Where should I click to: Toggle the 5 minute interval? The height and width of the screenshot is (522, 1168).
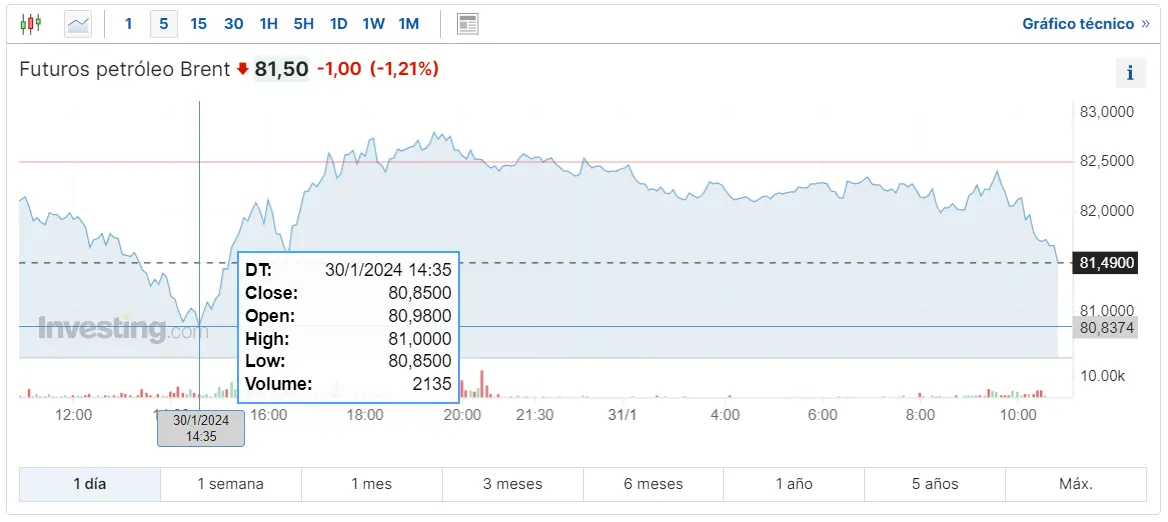tap(164, 23)
